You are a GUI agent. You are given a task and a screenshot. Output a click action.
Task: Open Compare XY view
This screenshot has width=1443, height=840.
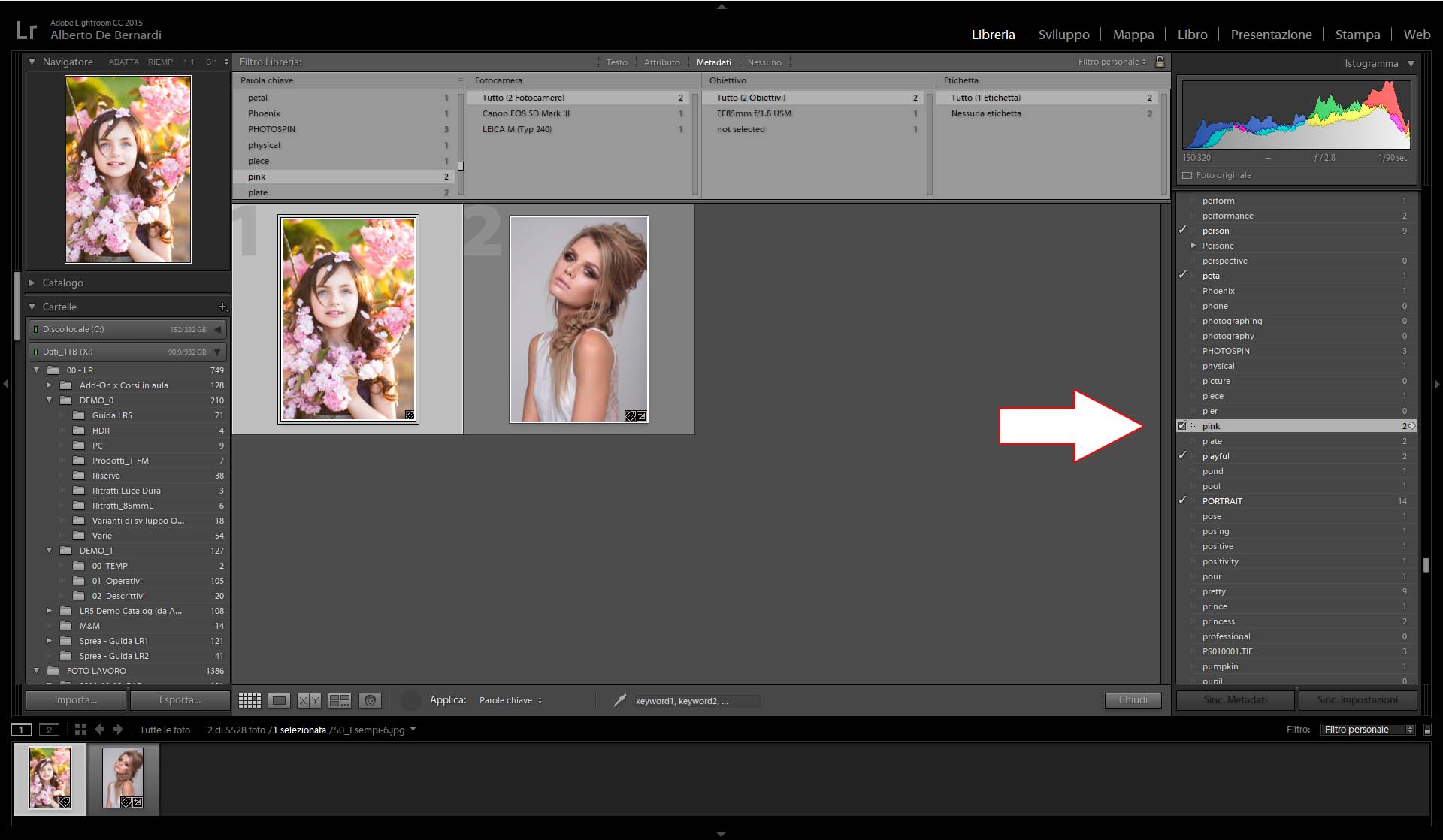click(309, 700)
